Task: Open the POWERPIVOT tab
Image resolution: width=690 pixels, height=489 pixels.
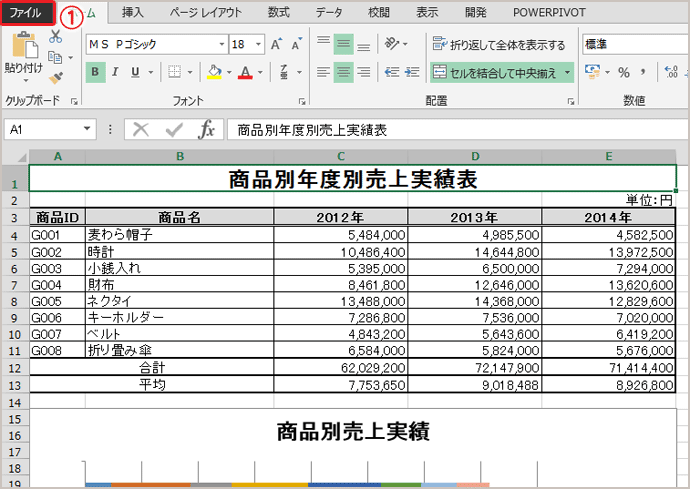Action: [549, 12]
